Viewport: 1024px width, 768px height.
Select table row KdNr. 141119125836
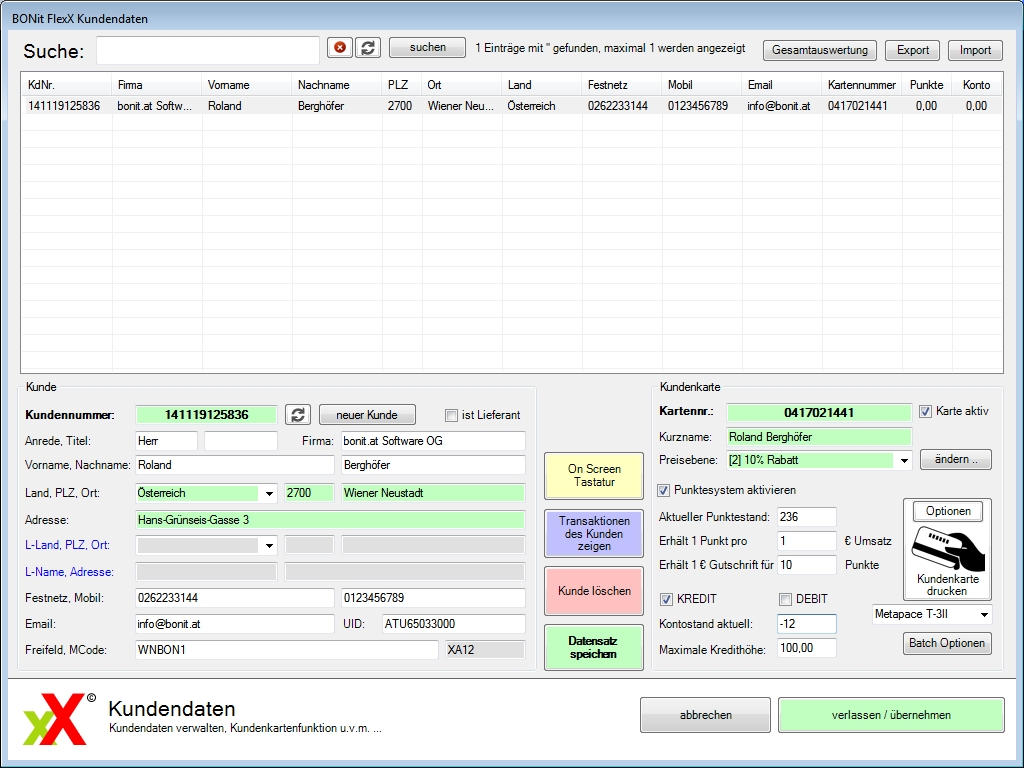click(x=512, y=106)
